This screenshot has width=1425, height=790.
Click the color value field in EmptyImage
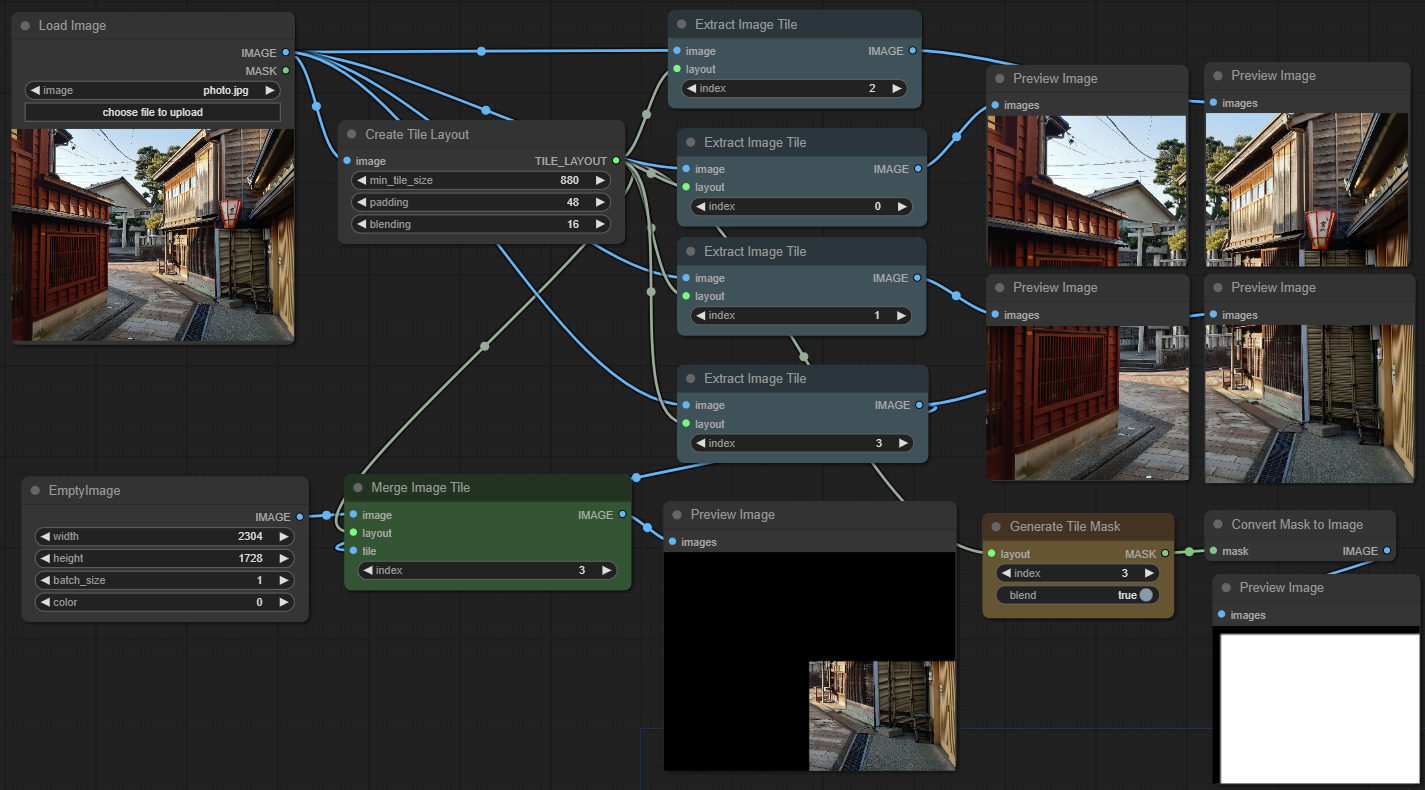165,602
